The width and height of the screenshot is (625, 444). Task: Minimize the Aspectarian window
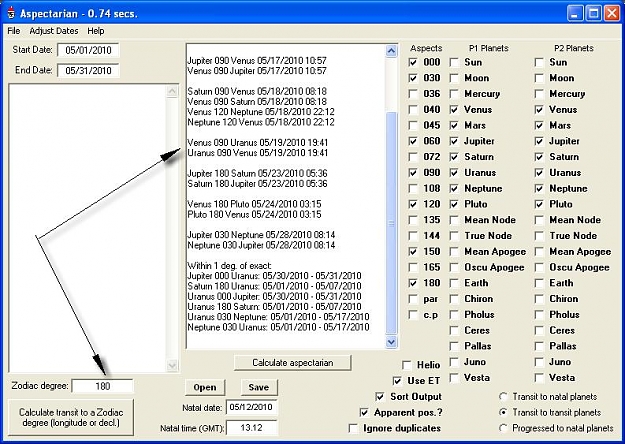click(574, 13)
